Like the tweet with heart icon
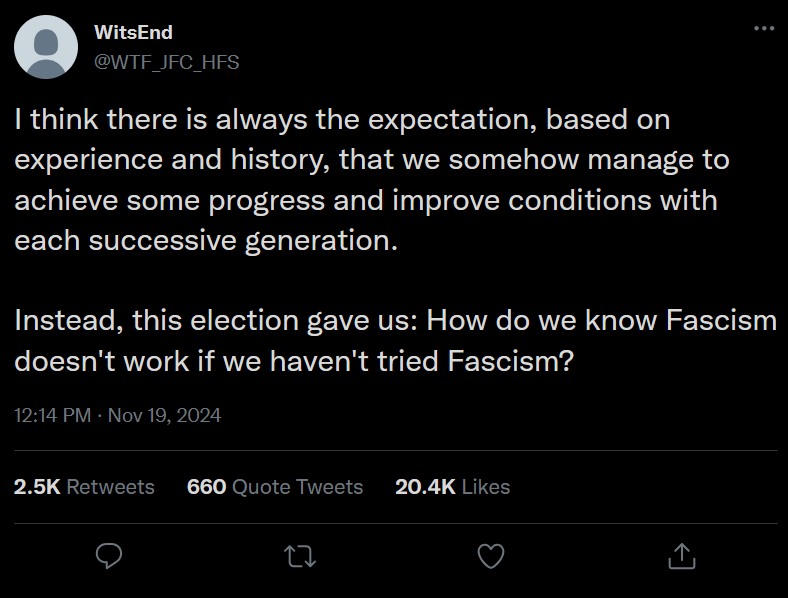This screenshot has height=598, width=788. [490, 556]
